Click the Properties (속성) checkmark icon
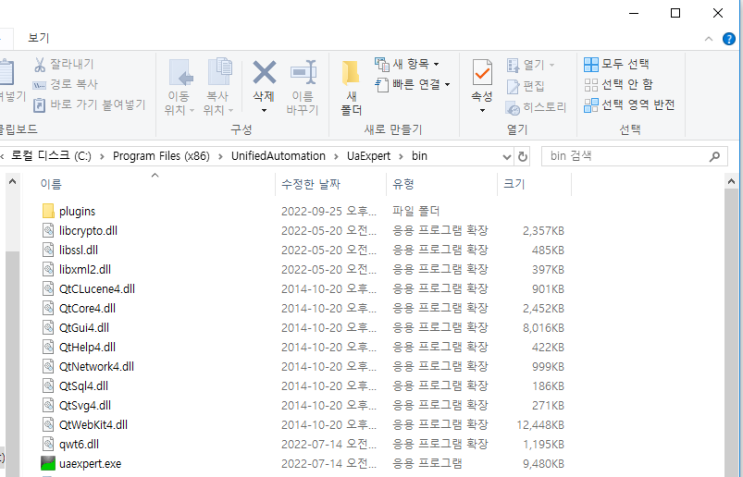The image size is (743, 477). [482, 72]
